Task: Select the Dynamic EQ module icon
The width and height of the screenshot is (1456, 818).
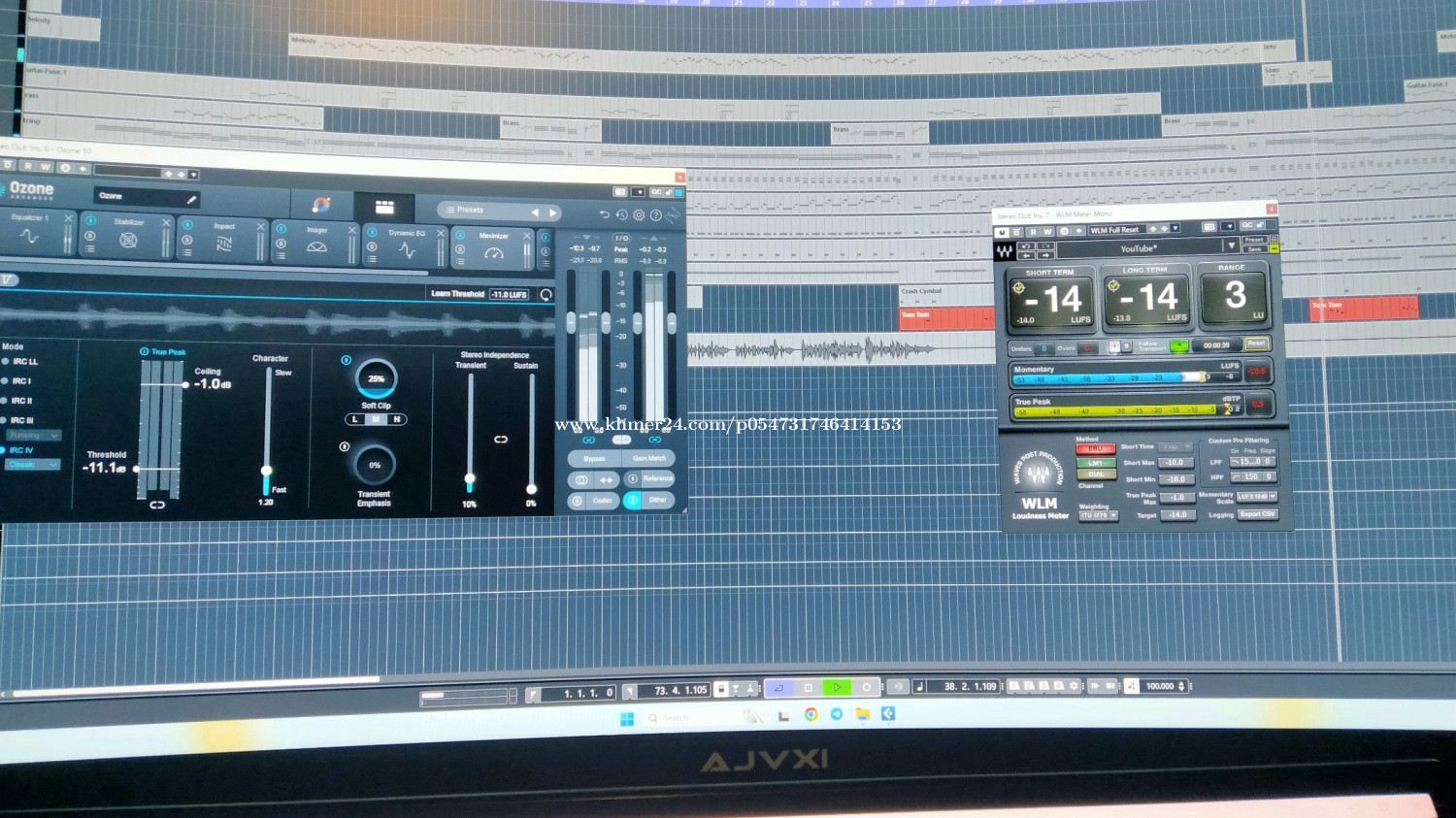Action: pos(407,250)
